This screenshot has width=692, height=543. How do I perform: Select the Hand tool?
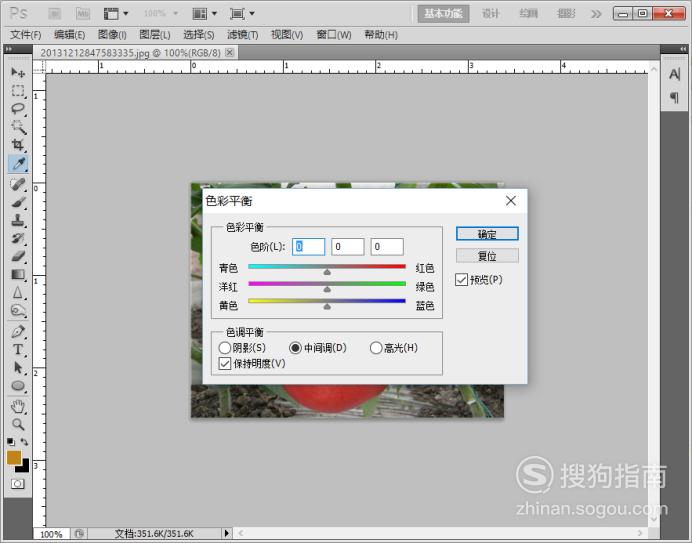[18, 407]
